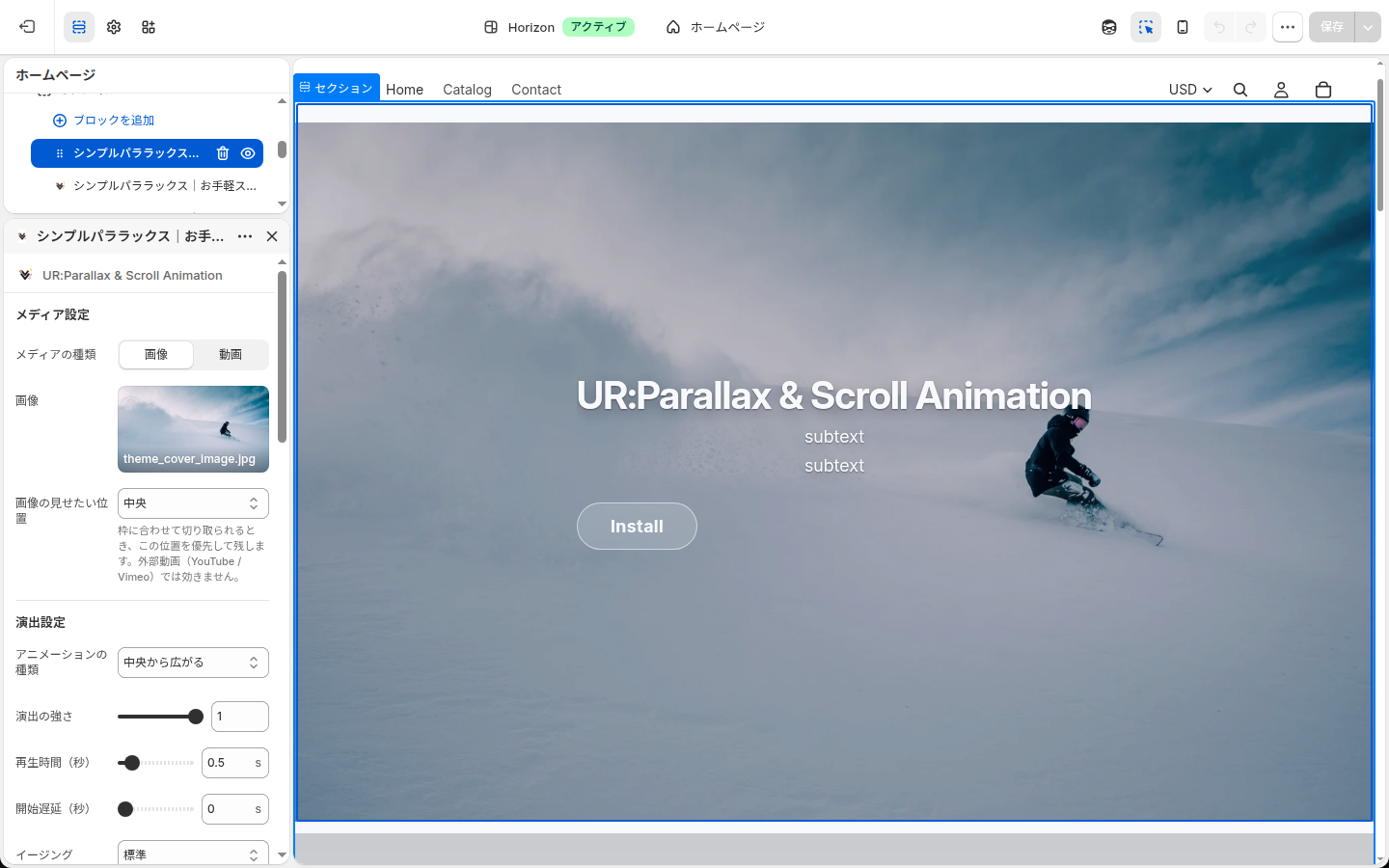The height and width of the screenshot is (868, 1389).
Task: Select 画像 media type
Action: [x=156, y=355]
